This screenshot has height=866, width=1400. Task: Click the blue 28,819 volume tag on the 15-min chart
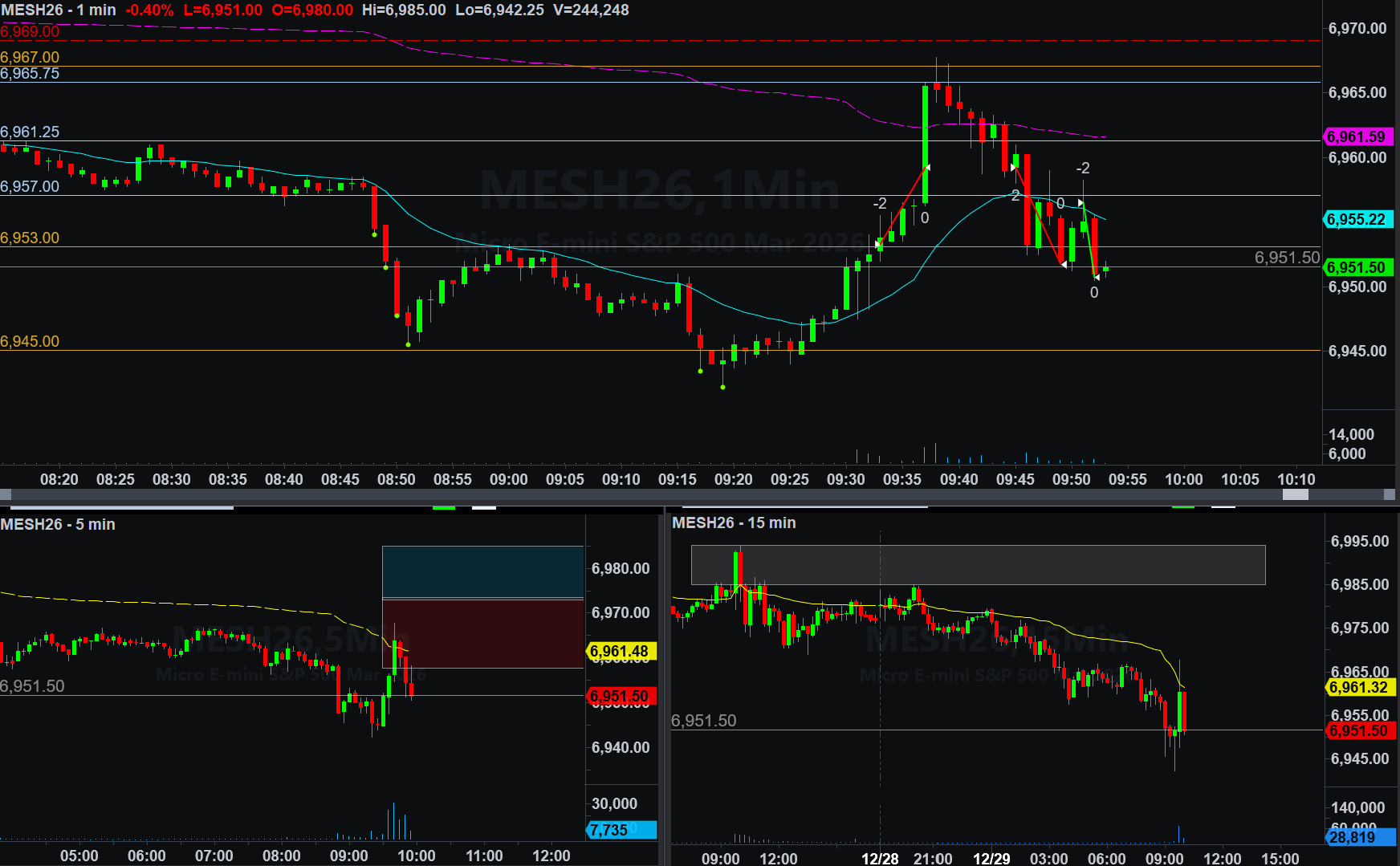click(x=1356, y=837)
